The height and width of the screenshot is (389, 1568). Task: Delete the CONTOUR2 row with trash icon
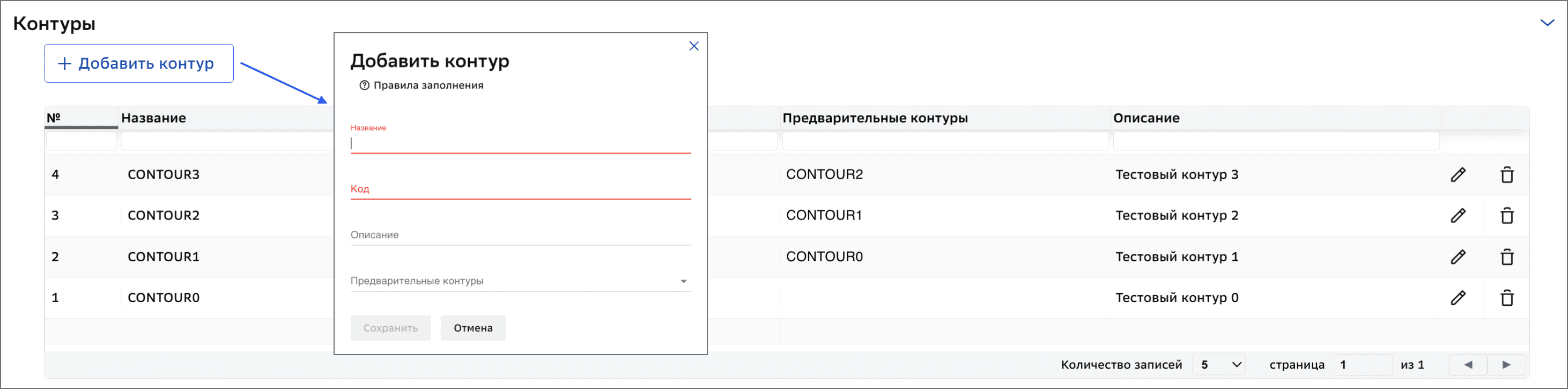[x=1506, y=216]
